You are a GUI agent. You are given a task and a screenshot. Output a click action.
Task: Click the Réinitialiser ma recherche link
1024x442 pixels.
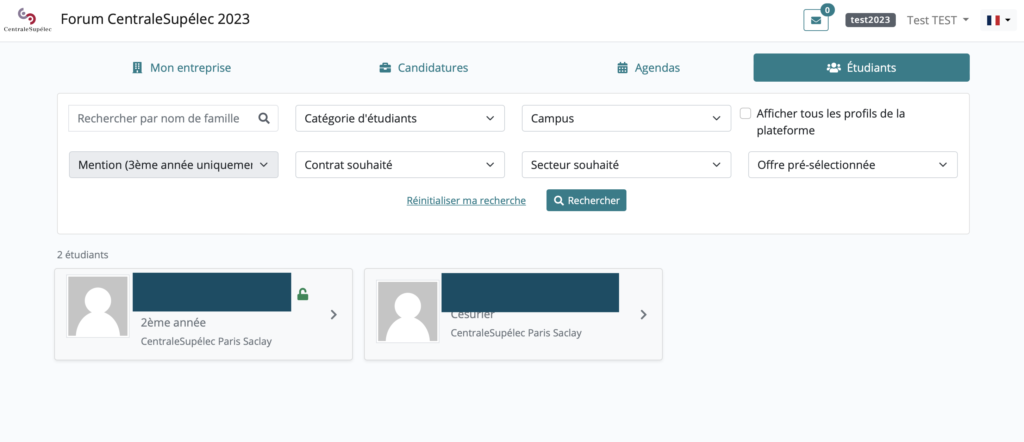[x=466, y=201]
